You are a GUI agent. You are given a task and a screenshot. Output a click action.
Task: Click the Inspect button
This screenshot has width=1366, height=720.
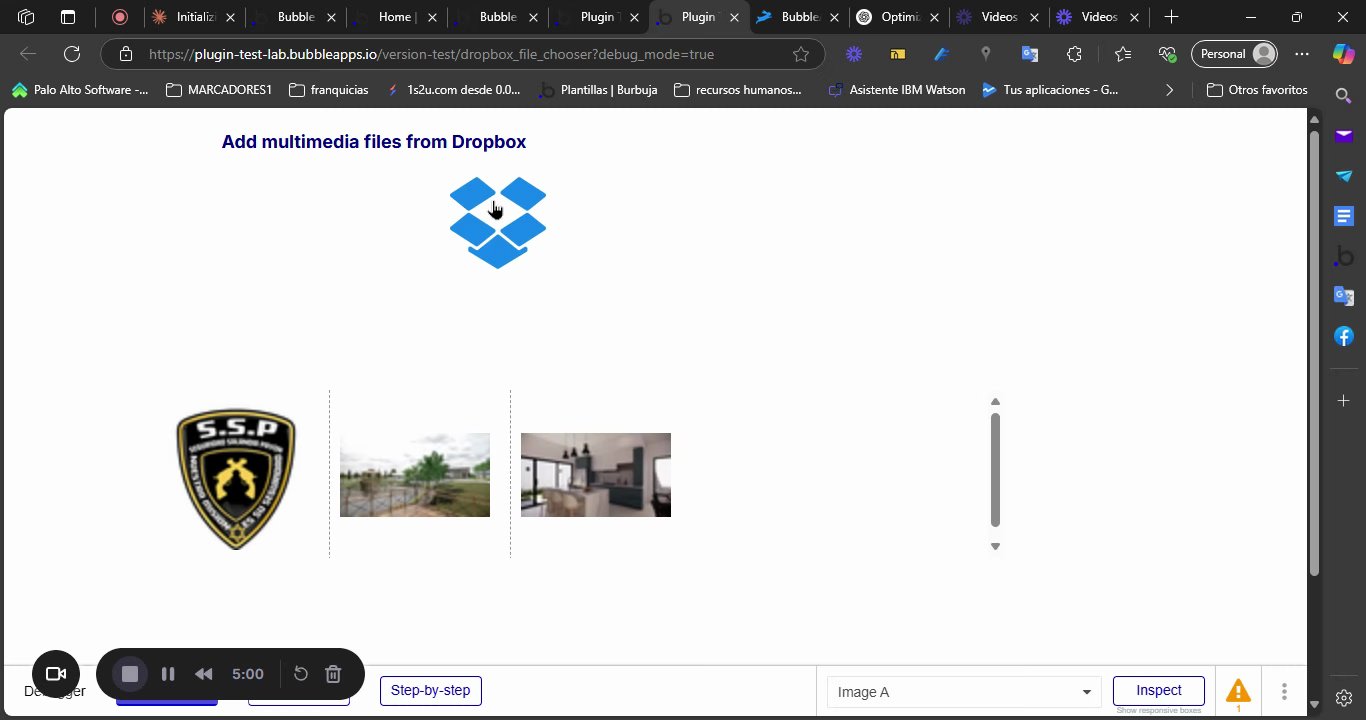click(x=1159, y=691)
